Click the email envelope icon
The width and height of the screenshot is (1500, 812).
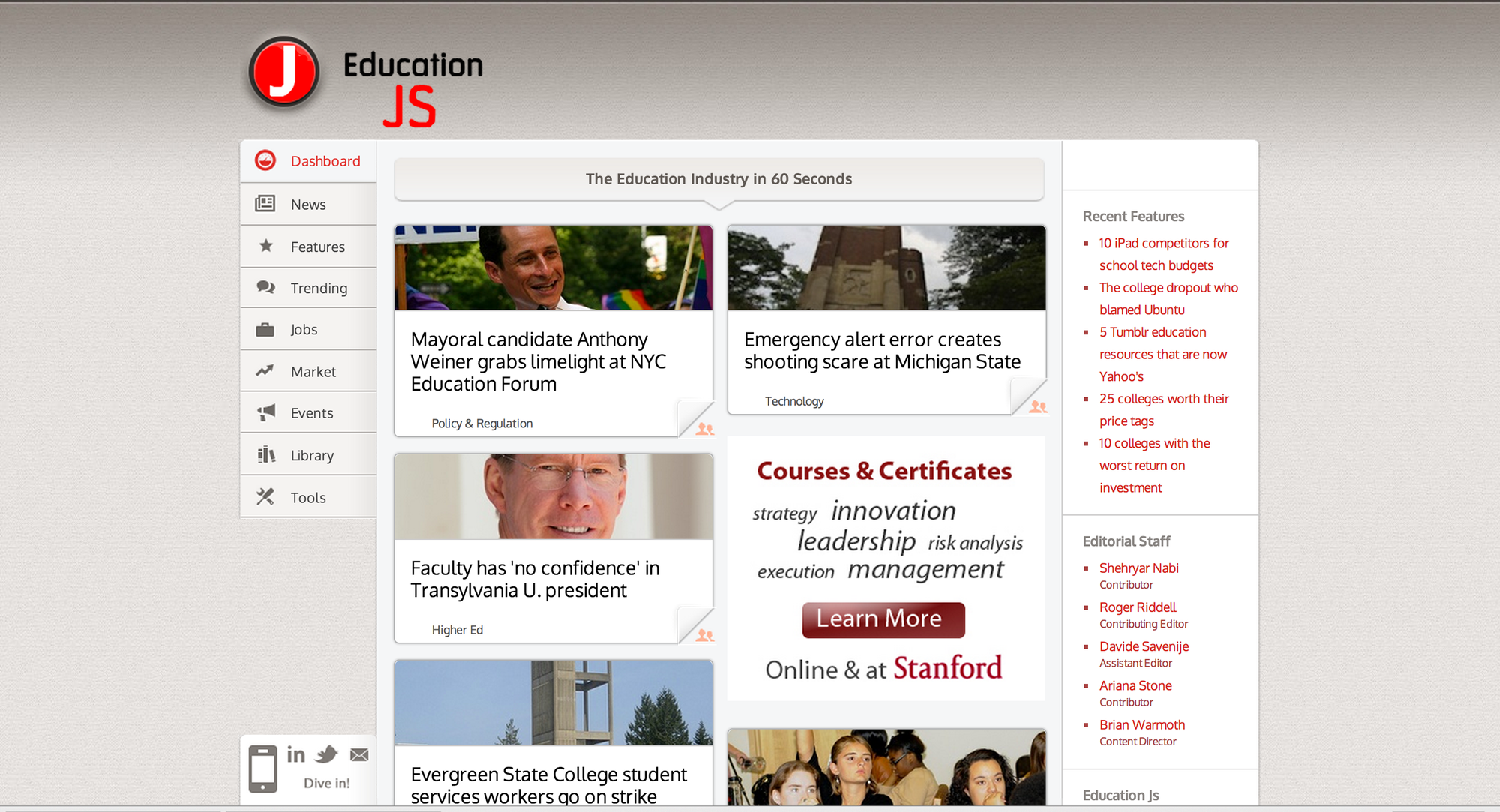click(359, 754)
